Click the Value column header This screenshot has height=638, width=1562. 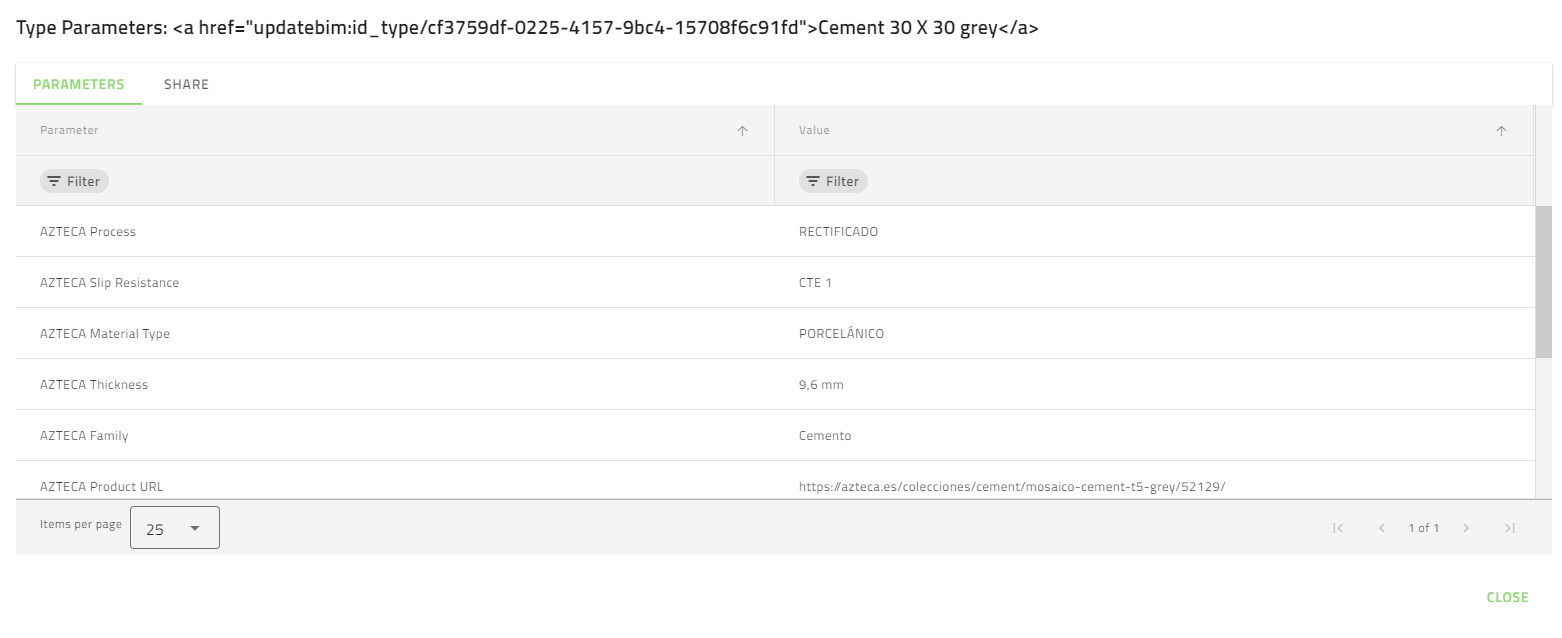coord(814,130)
